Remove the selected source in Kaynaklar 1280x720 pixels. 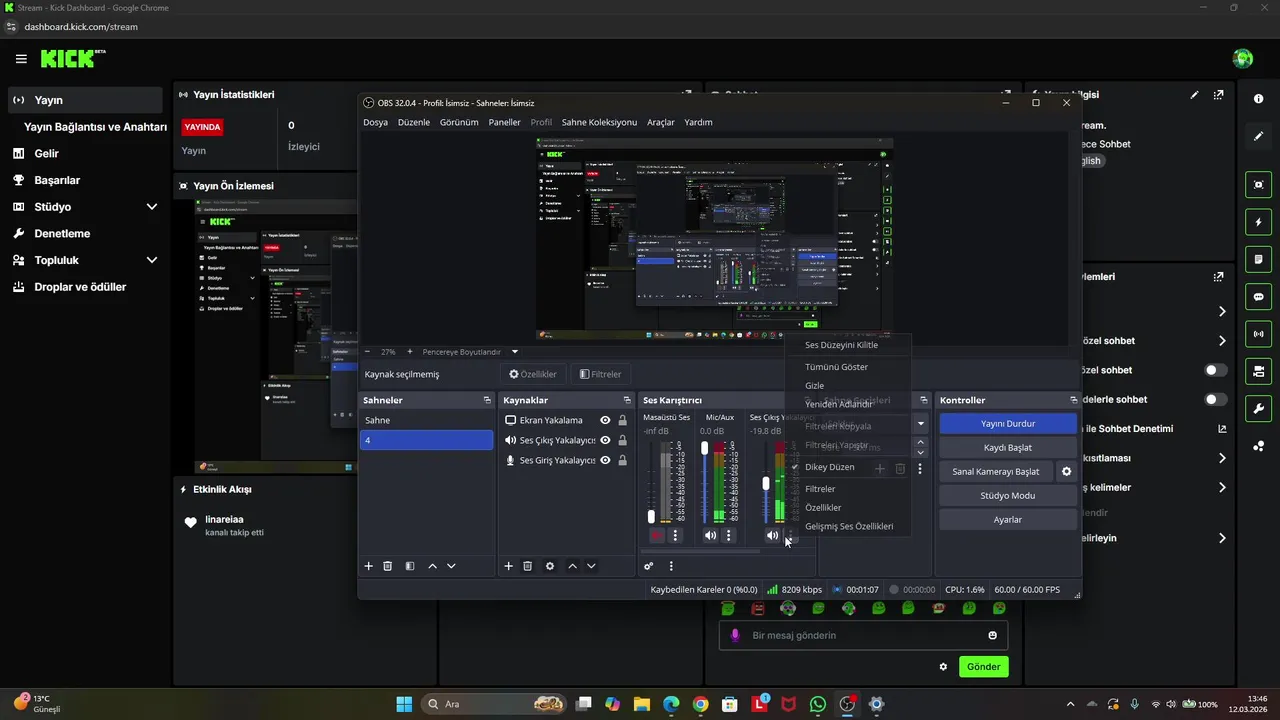pos(528,566)
